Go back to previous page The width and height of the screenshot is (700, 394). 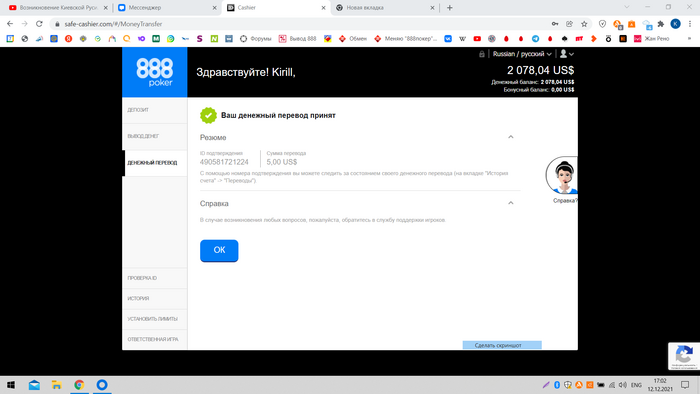pos(10,24)
